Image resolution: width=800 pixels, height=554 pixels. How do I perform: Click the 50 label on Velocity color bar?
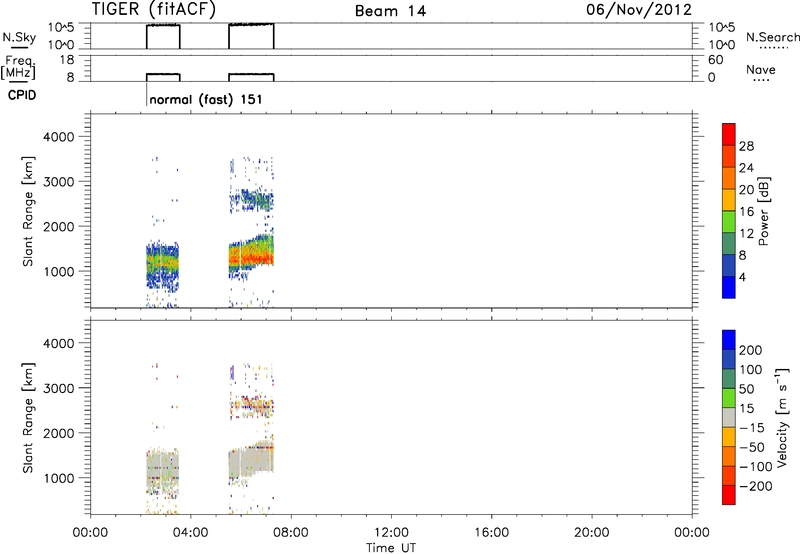tap(746, 389)
